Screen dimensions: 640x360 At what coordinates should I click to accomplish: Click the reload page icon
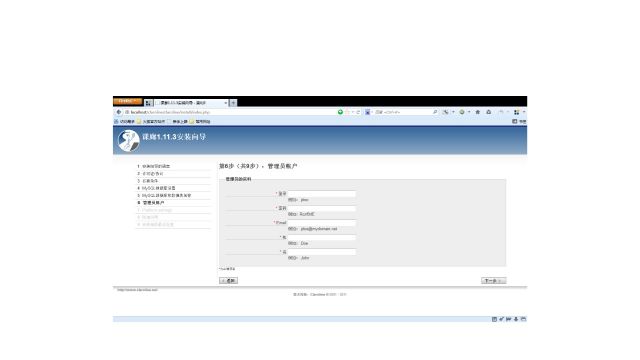[358, 112]
